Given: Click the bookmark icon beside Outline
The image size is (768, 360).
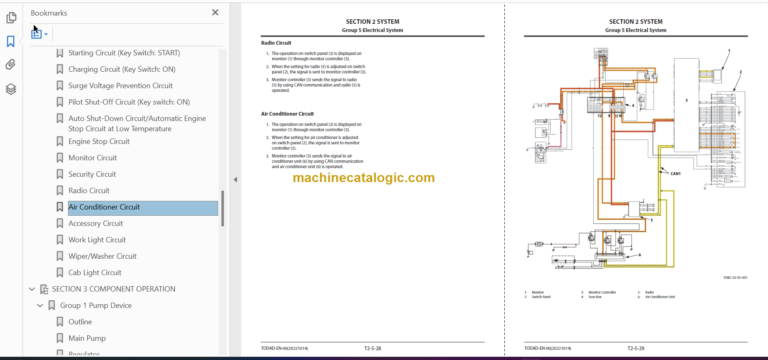Looking at the screenshot, I should [60, 322].
